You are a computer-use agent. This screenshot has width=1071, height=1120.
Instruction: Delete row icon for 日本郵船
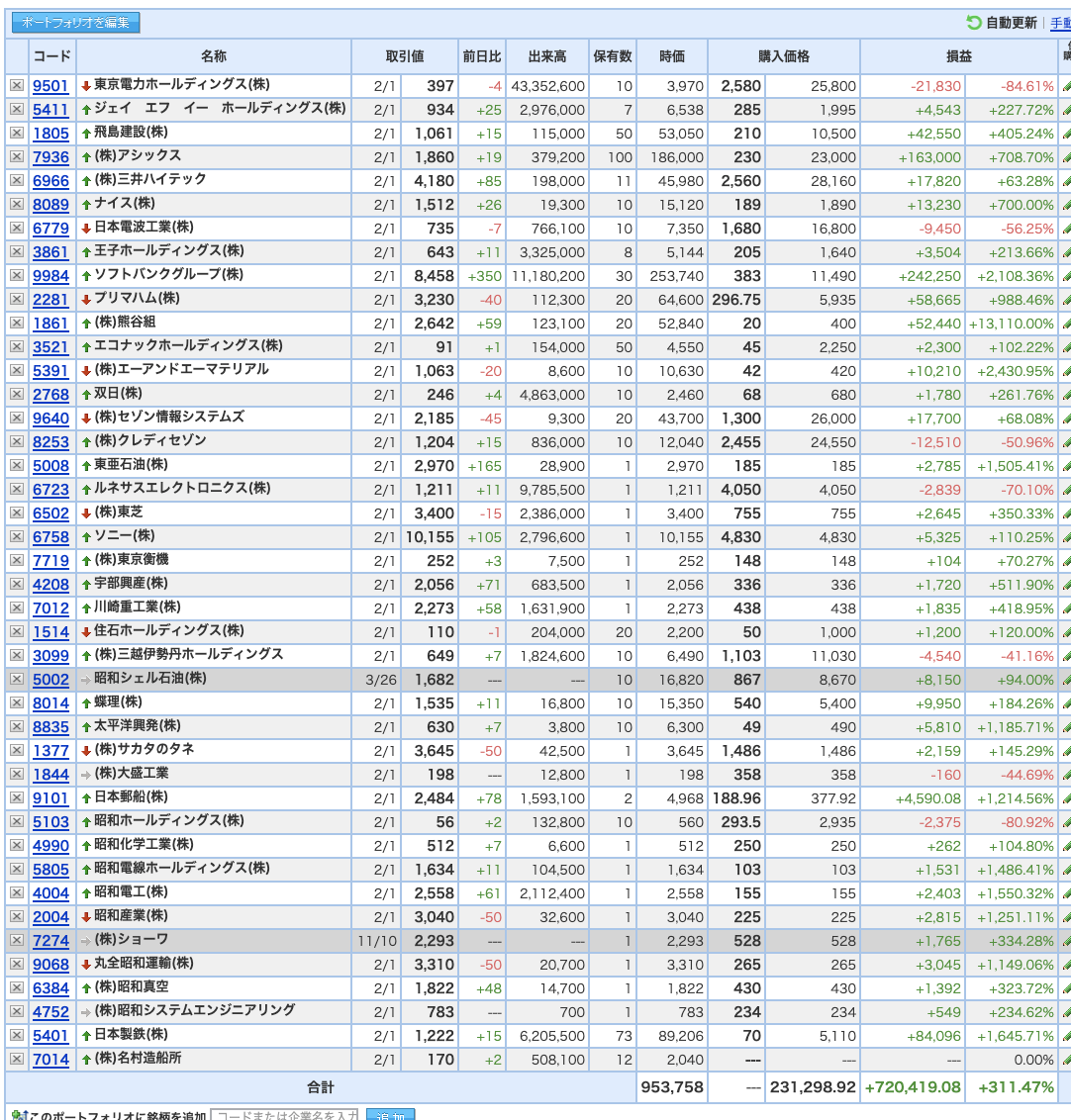pyautogui.click(x=17, y=797)
